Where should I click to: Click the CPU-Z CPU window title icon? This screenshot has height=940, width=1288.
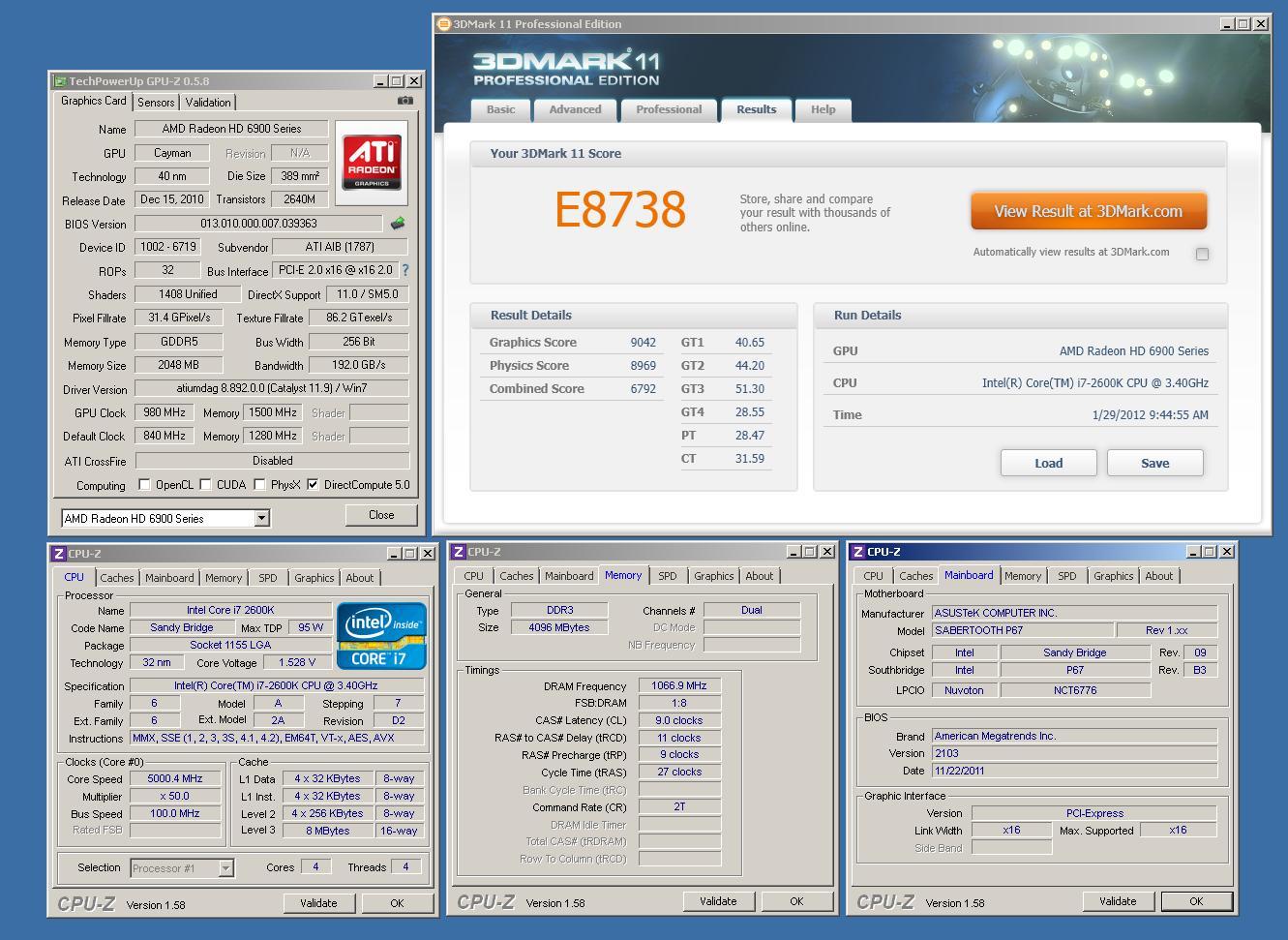pyautogui.click(x=59, y=554)
